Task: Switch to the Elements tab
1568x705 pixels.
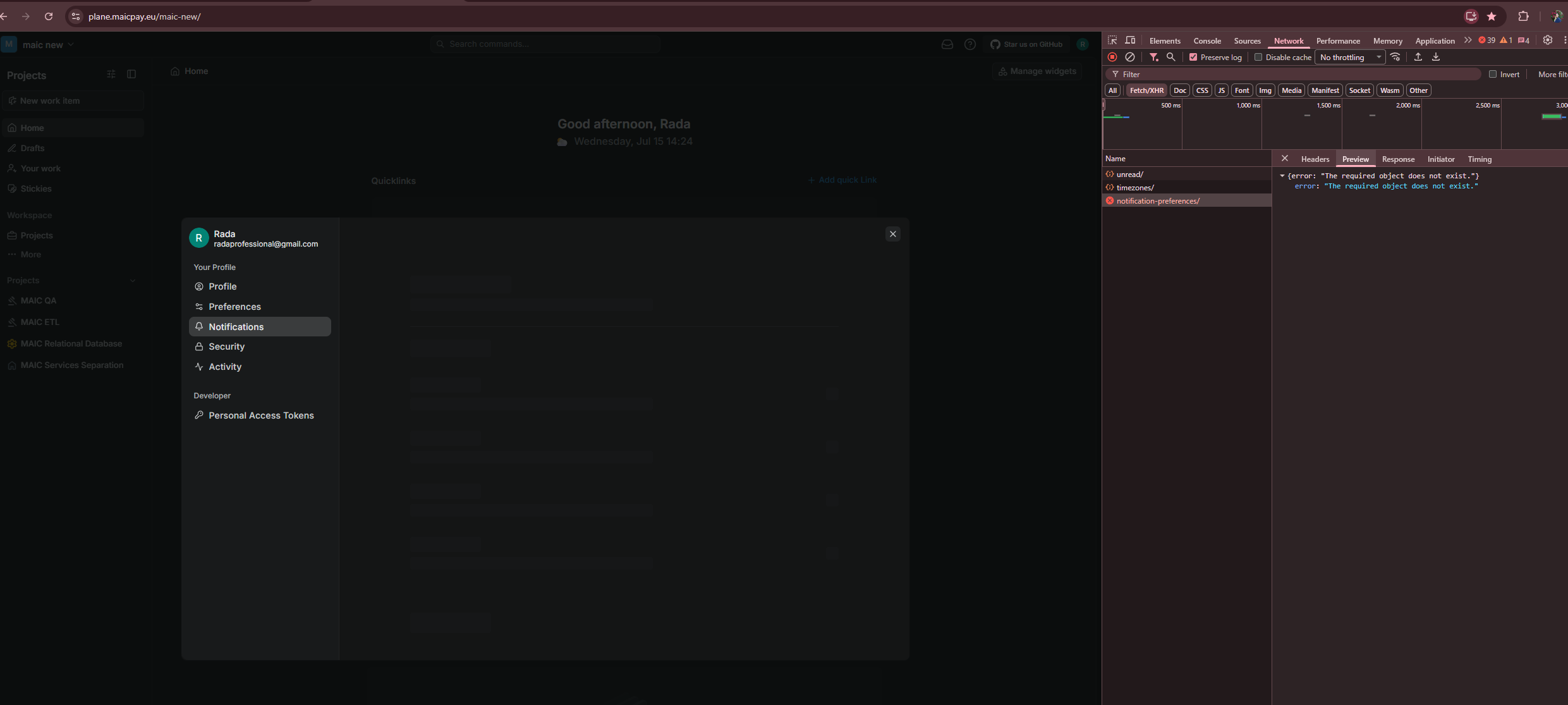Action: [x=1165, y=40]
